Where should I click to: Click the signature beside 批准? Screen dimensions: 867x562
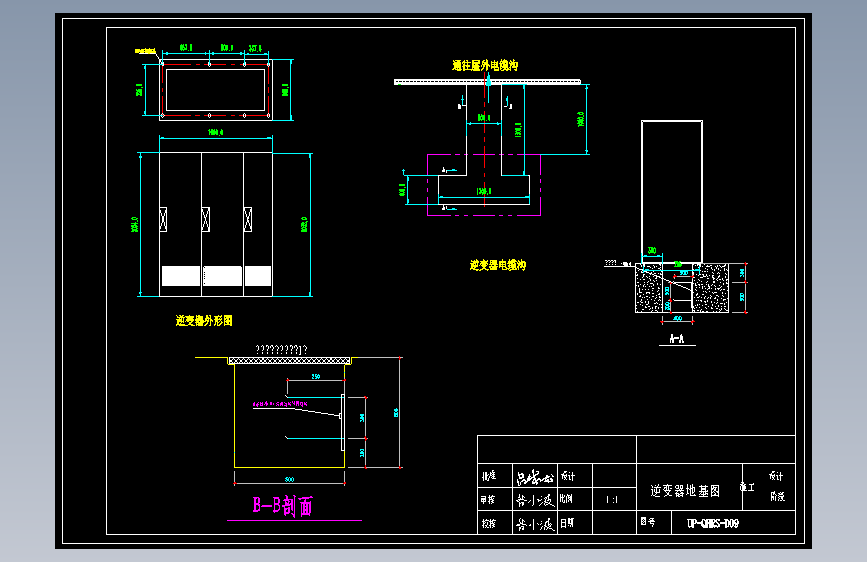[535, 476]
